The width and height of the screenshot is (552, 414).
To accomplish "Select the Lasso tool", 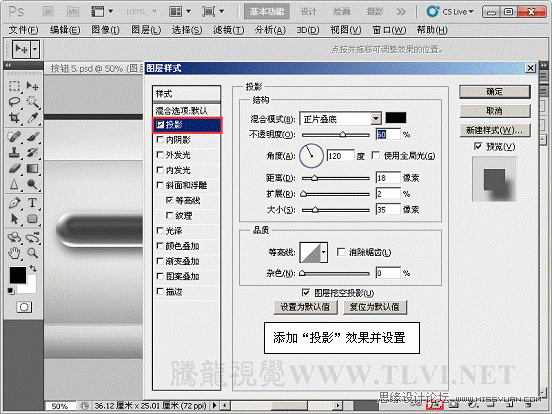I will pyautogui.click(x=14, y=102).
